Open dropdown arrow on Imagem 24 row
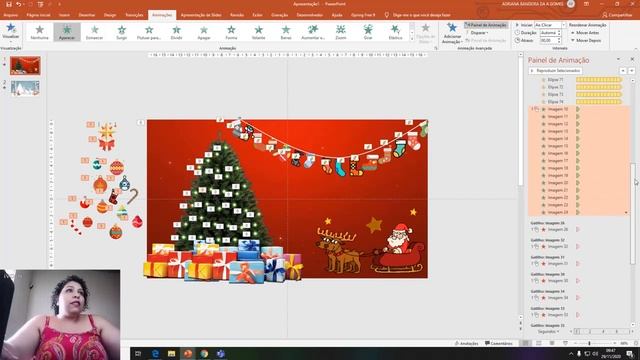This screenshot has height=360, width=640. coord(627,212)
